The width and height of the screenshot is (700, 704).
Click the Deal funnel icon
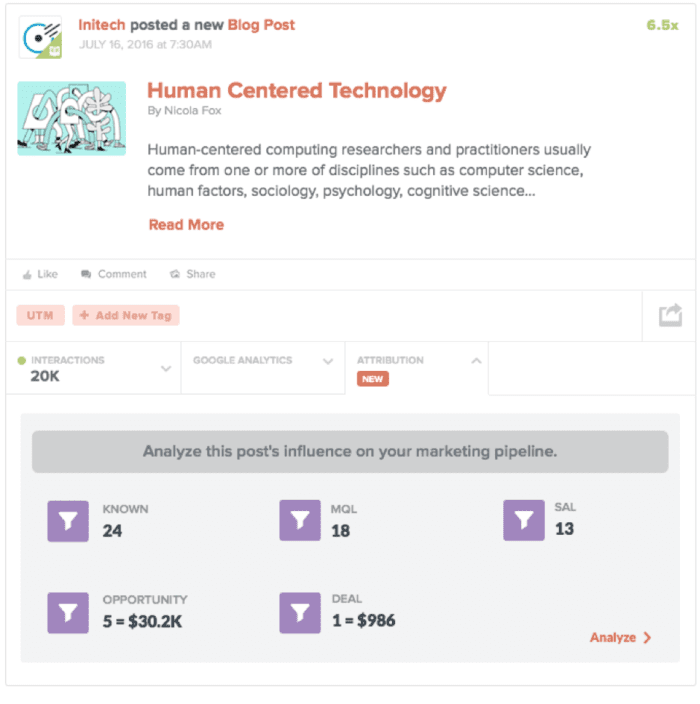click(x=300, y=612)
